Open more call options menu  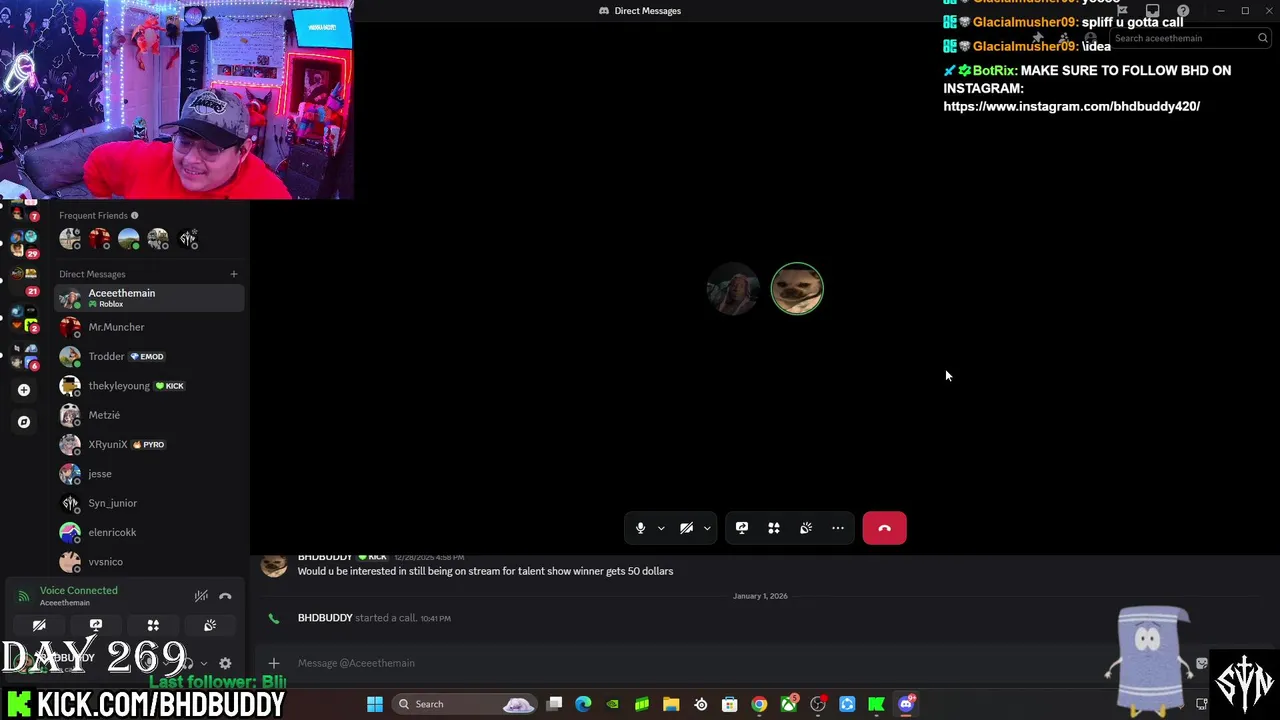pos(838,528)
